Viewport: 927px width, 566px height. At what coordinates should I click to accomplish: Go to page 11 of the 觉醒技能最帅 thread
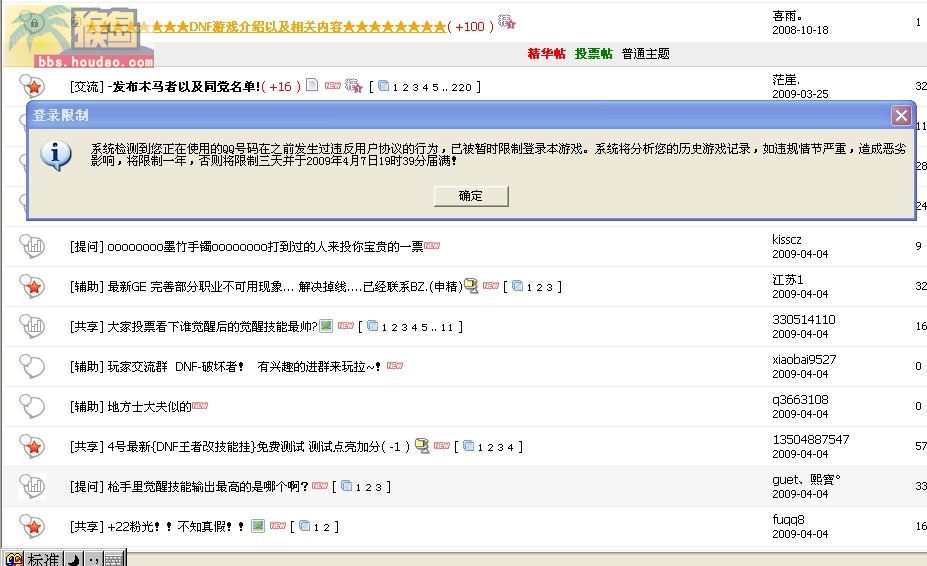tap(447, 328)
